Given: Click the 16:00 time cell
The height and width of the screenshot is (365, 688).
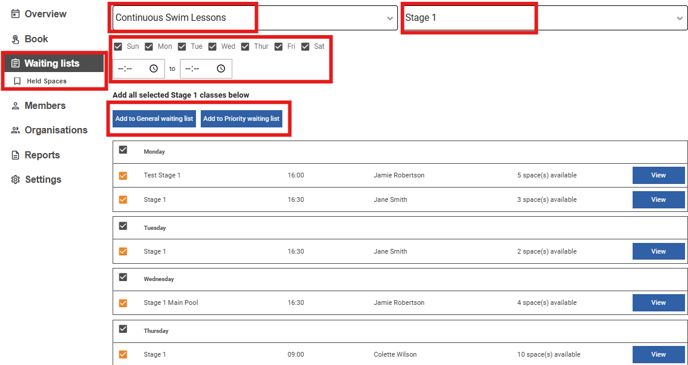Looking at the screenshot, I should 296,175.
